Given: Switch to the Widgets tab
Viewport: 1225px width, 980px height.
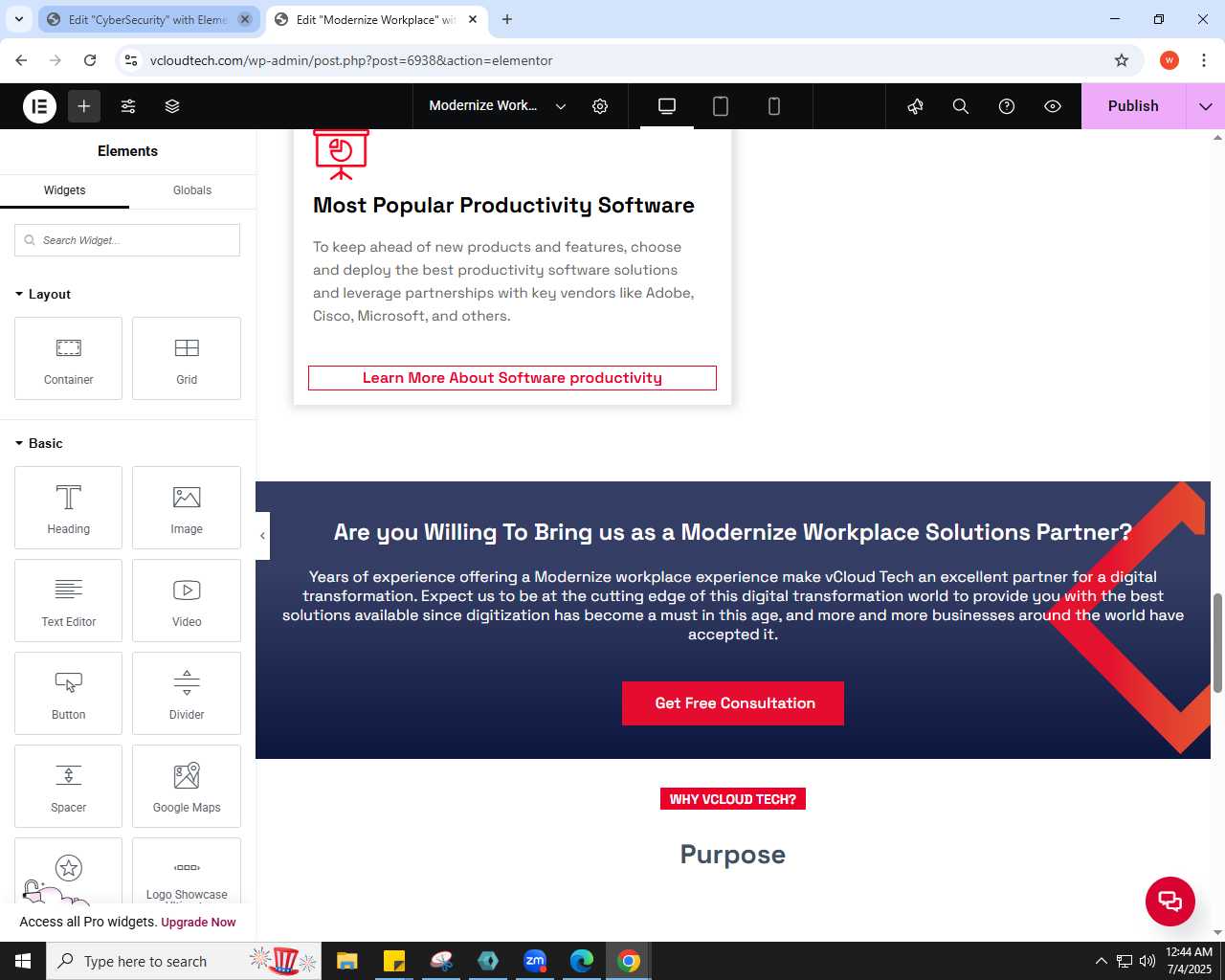Looking at the screenshot, I should pyautogui.click(x=64, y=190).
